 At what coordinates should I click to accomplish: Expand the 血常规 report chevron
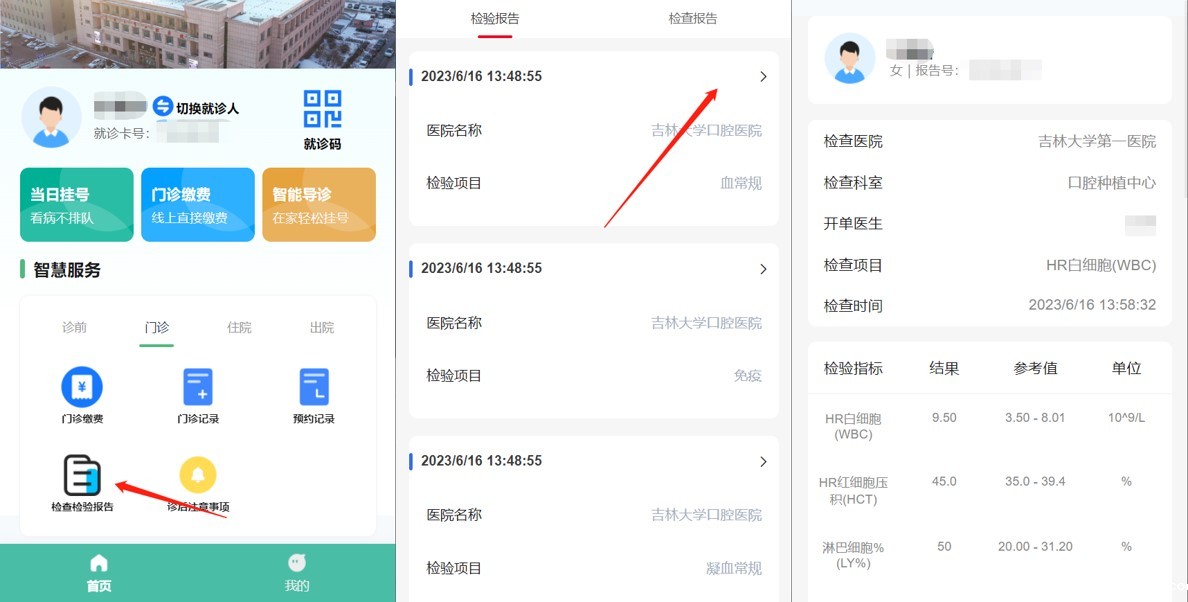[x=763, y=77]
